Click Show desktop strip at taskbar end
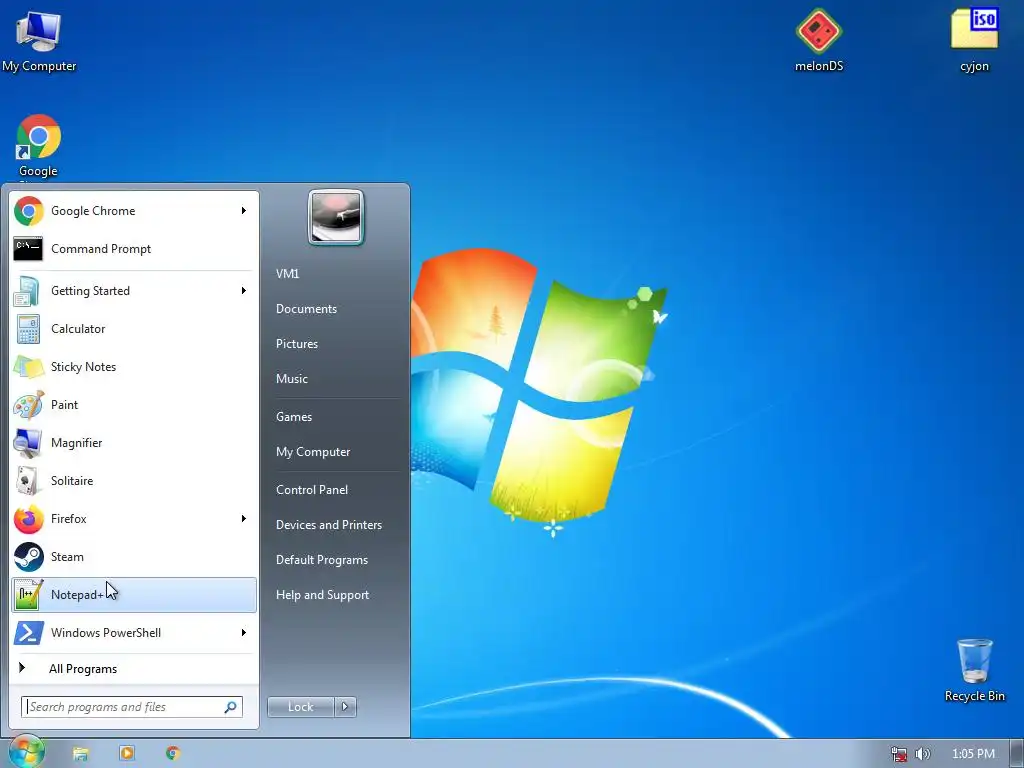1024x768 pixels. pyautogui.click(x=1017, y=754)
